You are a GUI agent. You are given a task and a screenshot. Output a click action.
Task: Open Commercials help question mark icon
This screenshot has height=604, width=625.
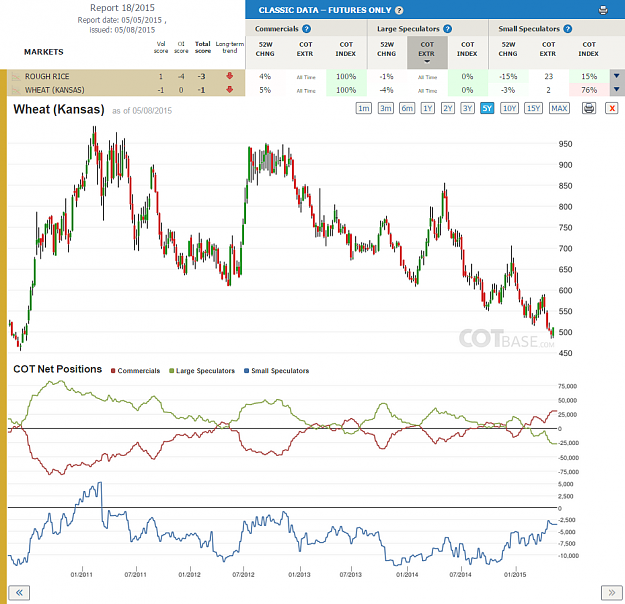pyautogui.click(x=306, y=29)
